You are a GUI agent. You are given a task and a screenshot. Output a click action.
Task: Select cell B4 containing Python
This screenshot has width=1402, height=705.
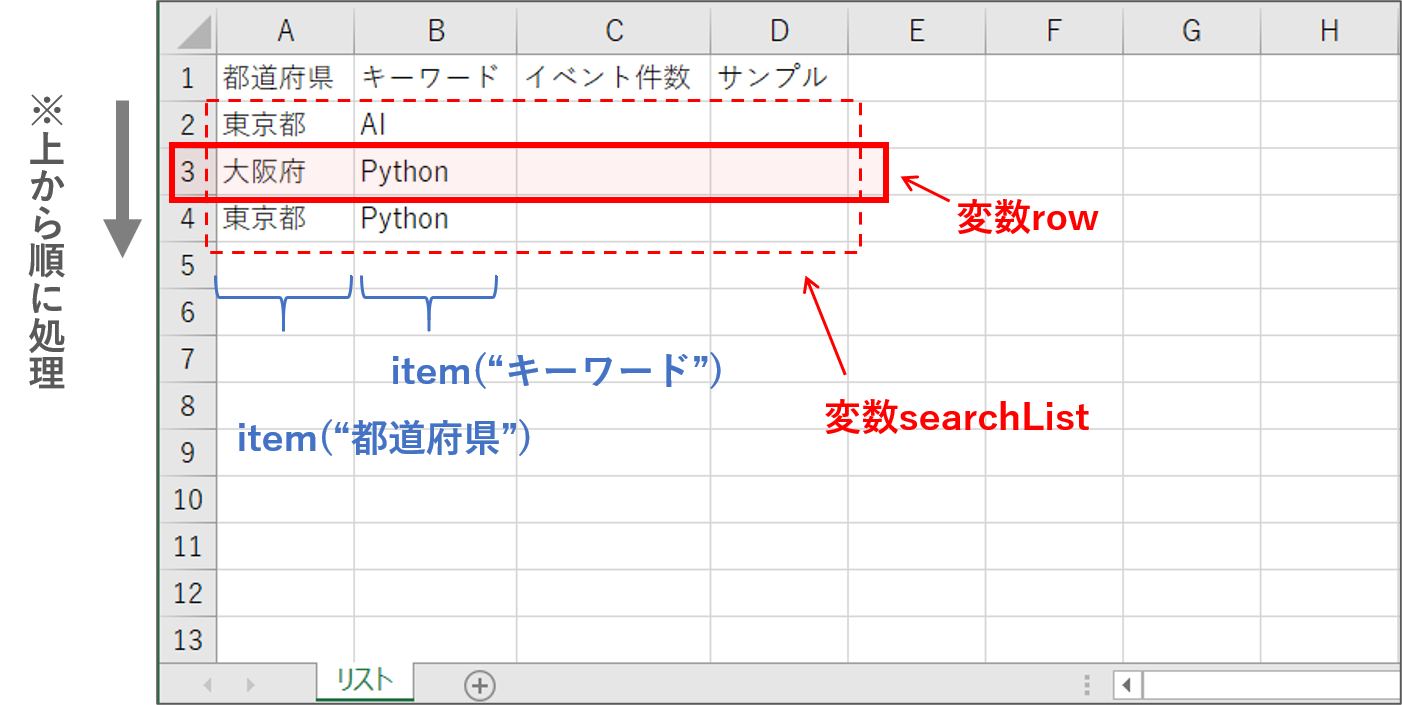(405, 219)
